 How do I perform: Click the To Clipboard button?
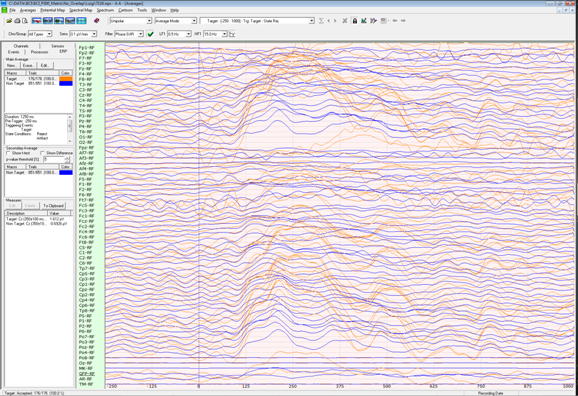[x=53, y=206]
